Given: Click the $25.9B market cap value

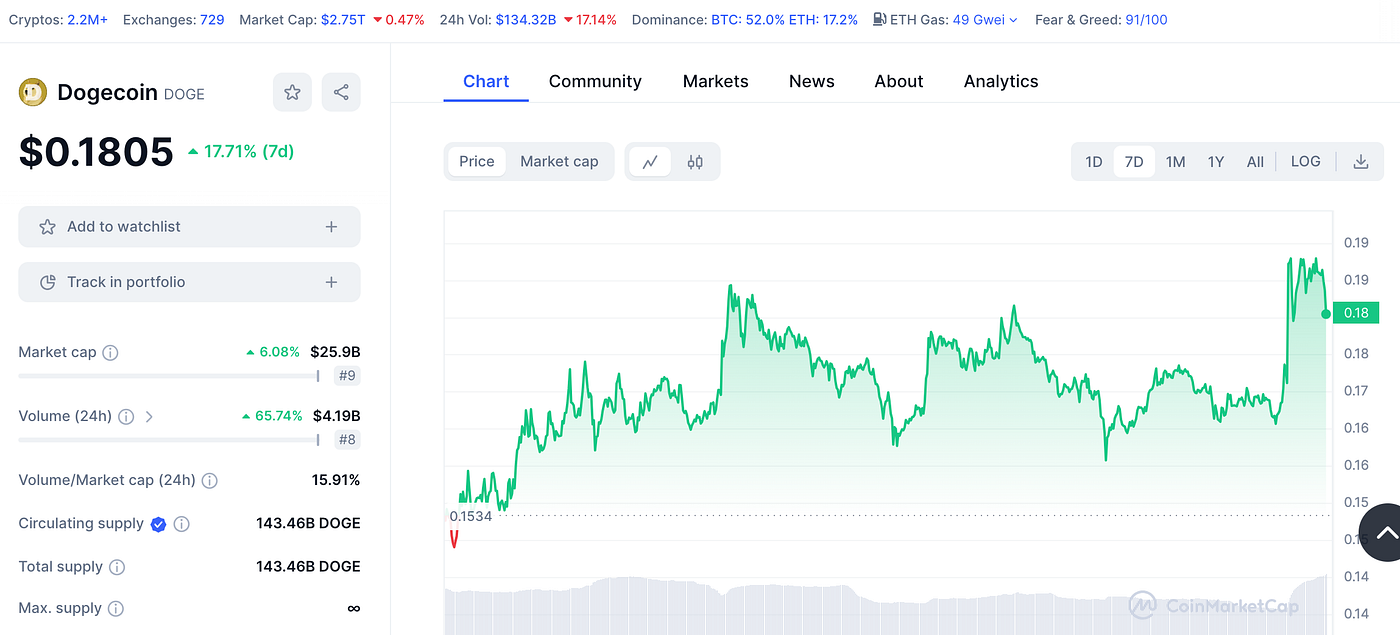Looking at the screenshot, I should [x=335, y=352].
